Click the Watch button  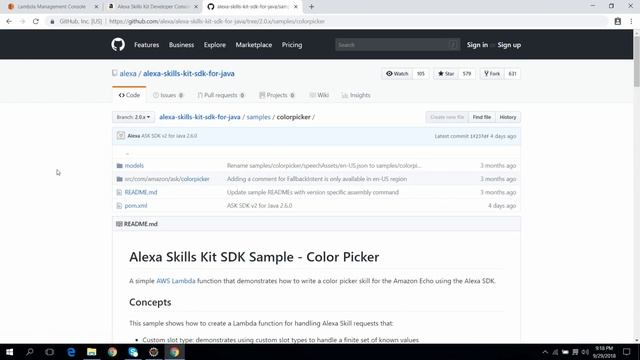pos(397,73)
